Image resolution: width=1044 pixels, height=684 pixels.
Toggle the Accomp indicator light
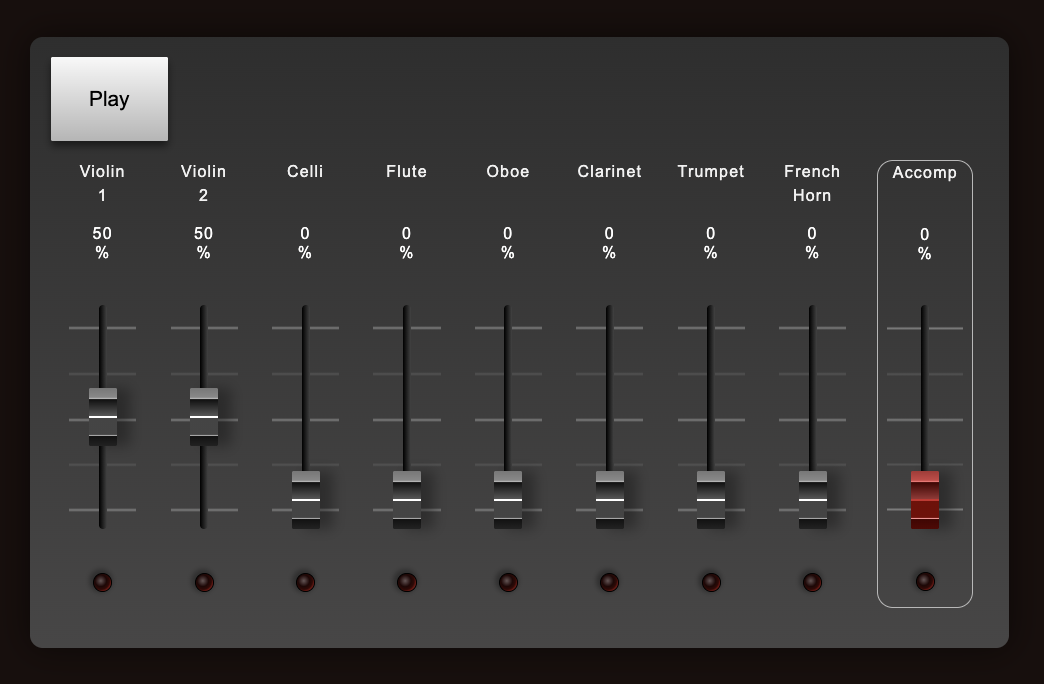point(925,581)
